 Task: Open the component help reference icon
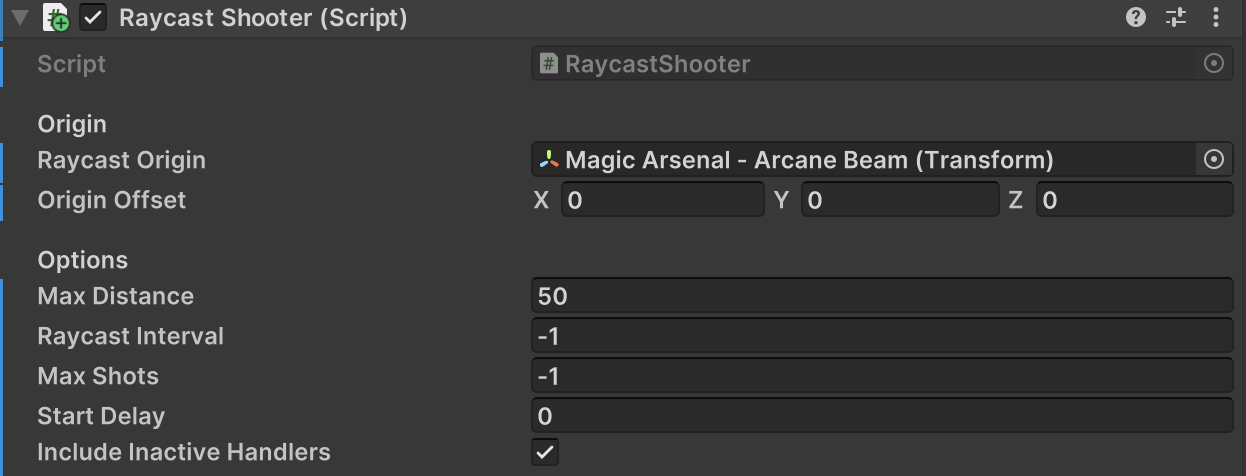pyautogui.click(x=1136, y=17)
